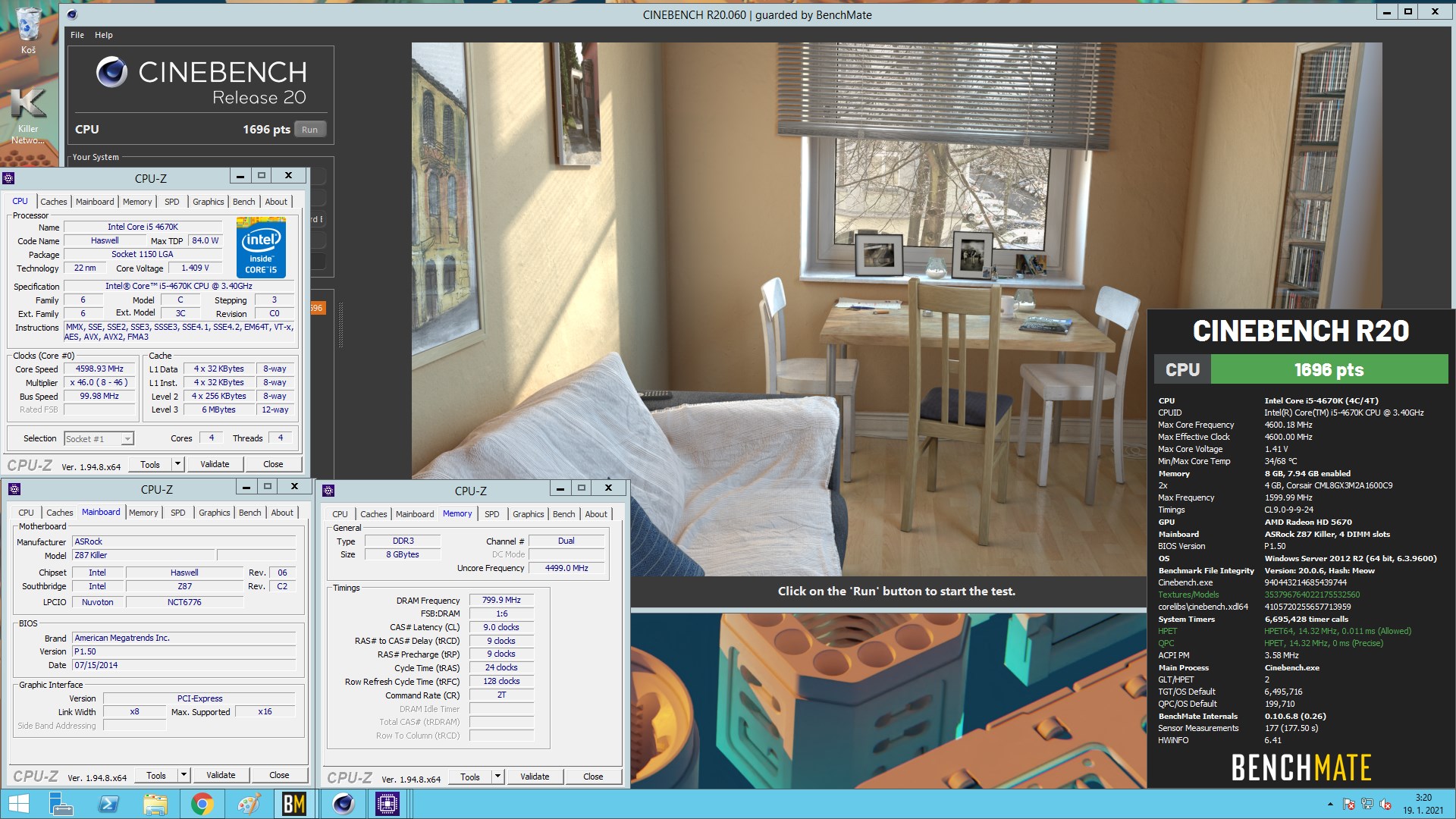Viewport: 1456px width, 819px height.
Task: Click the Cinebench logo icon in the title bar
Action: pyautogui.click(x=72, y=14)
